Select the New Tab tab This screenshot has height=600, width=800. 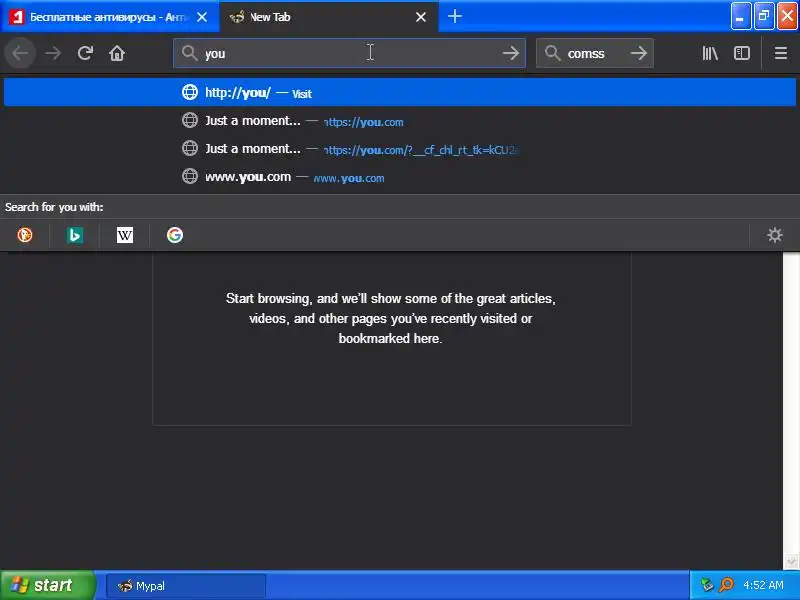click(329, 17)
